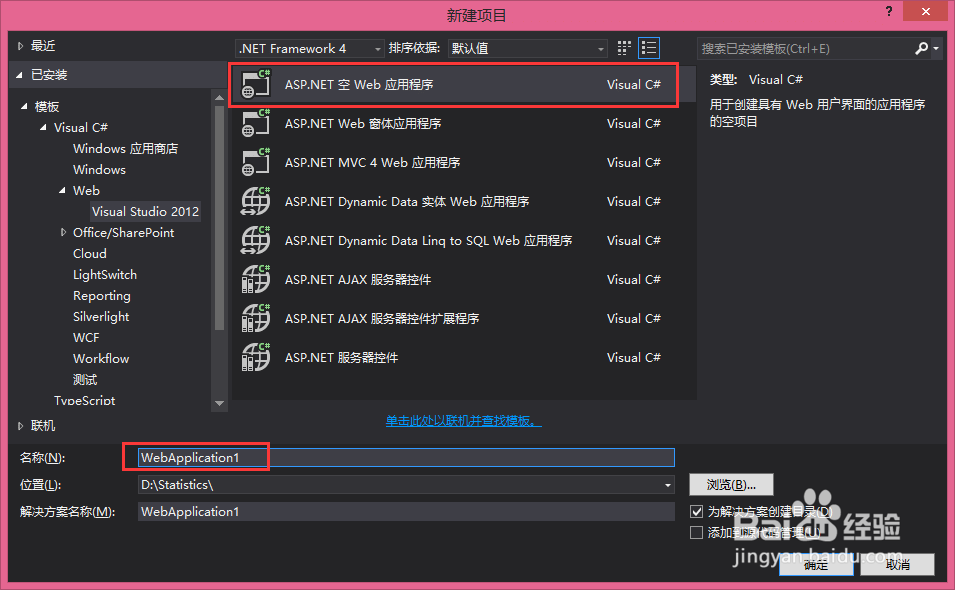Screen dimensions: 955x590
Task: Click the 名称 input field
Action: click(x=406, y=458)
